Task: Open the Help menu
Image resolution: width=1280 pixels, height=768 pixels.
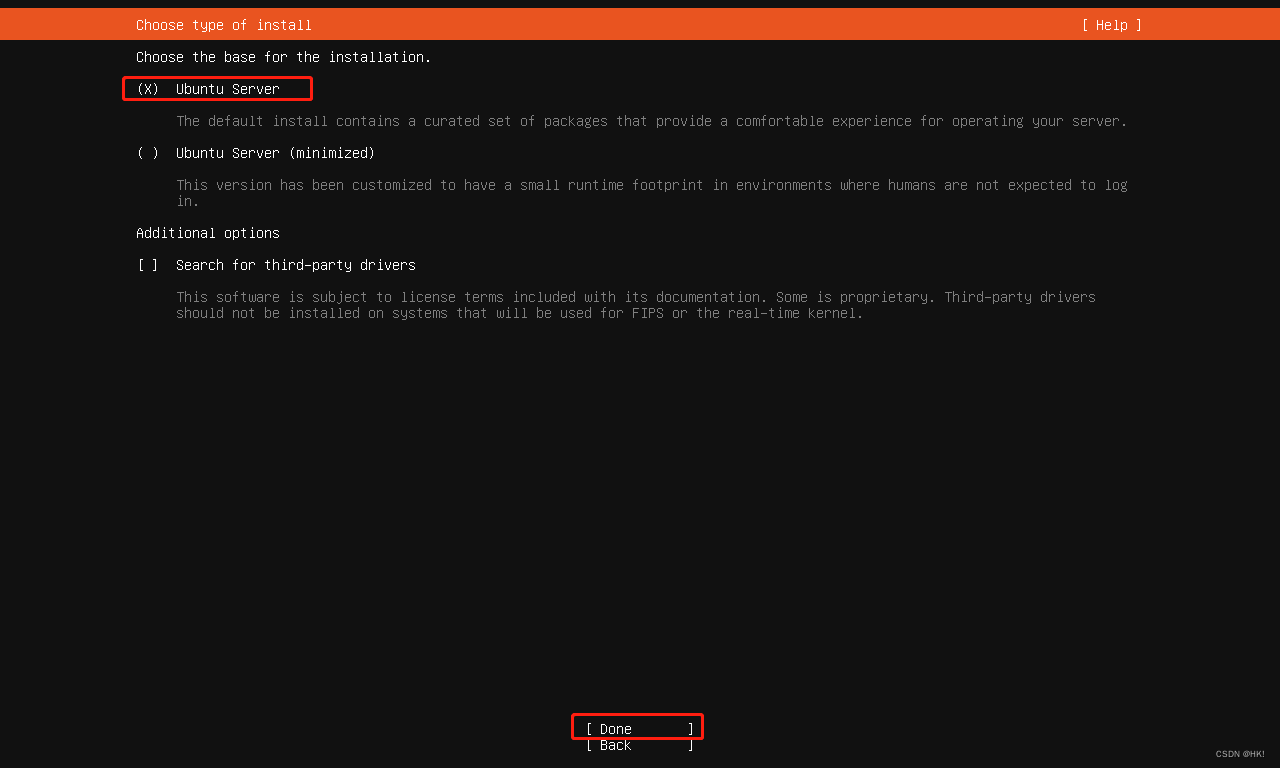Action: pos(1112,25)
